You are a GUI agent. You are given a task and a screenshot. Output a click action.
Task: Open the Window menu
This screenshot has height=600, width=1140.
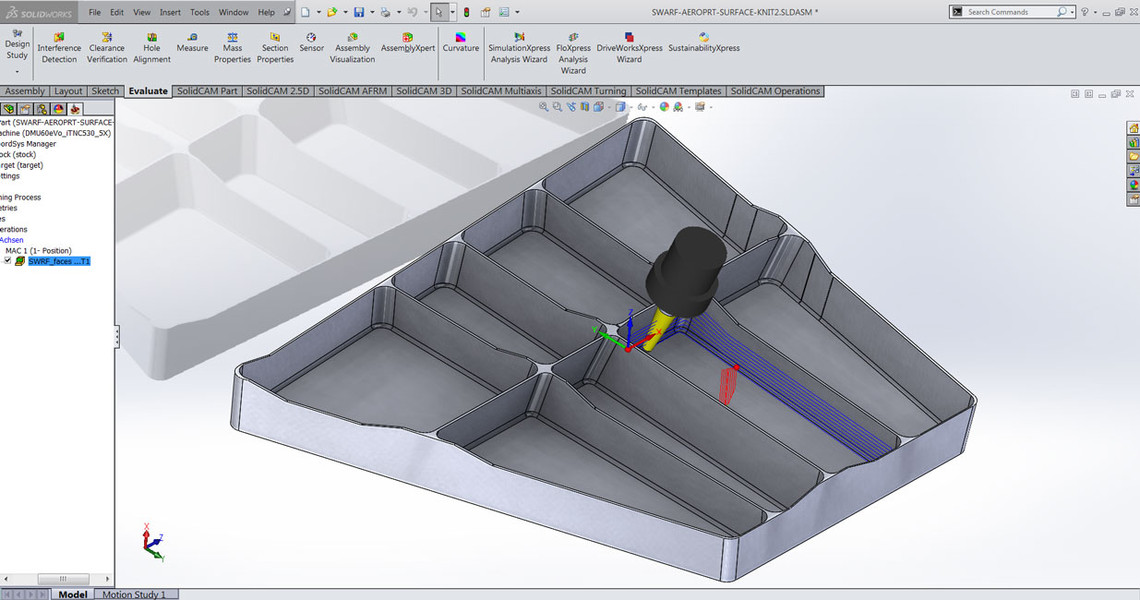point(233,12)
